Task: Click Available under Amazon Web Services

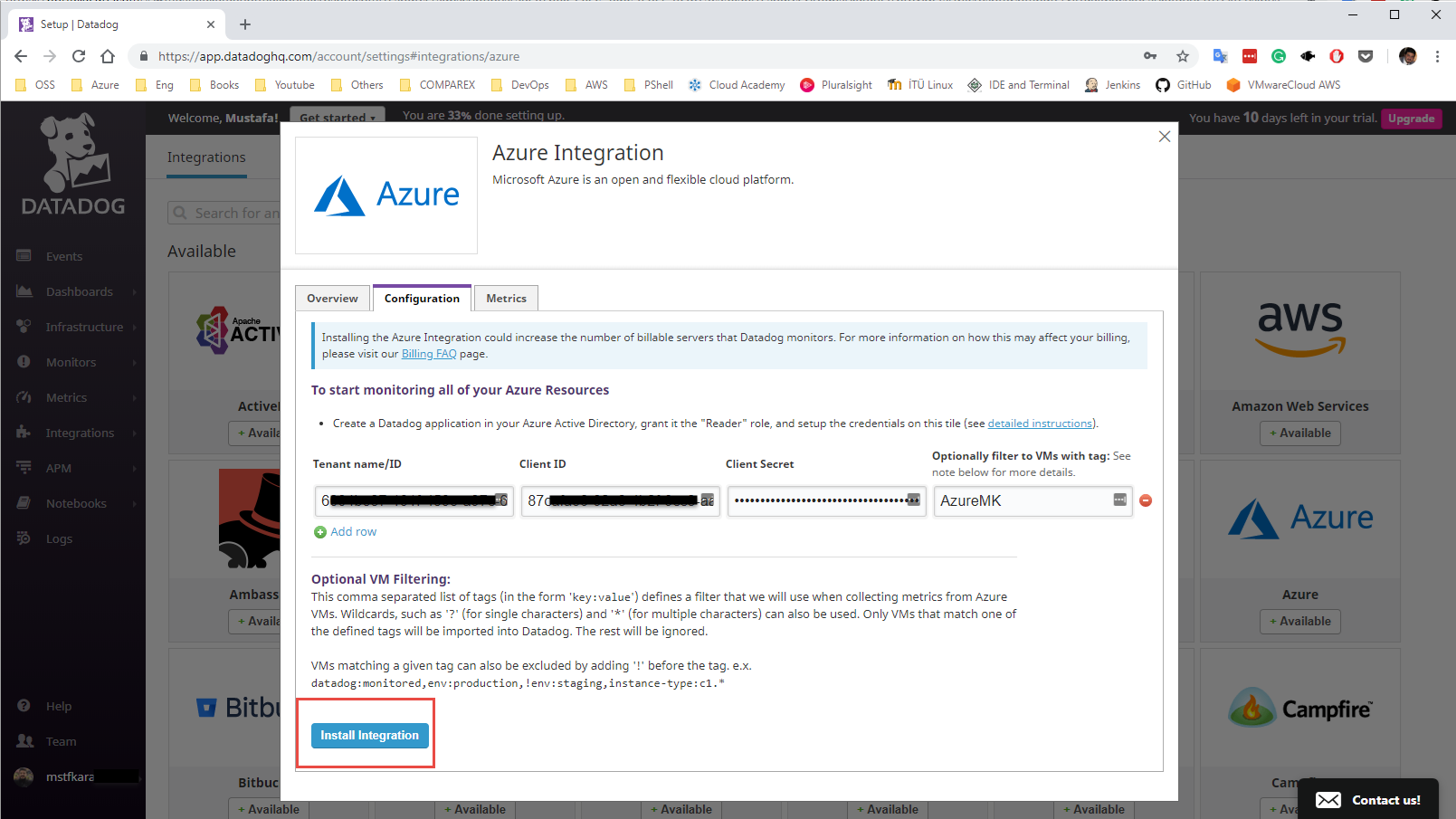Action: point(1300,433)
